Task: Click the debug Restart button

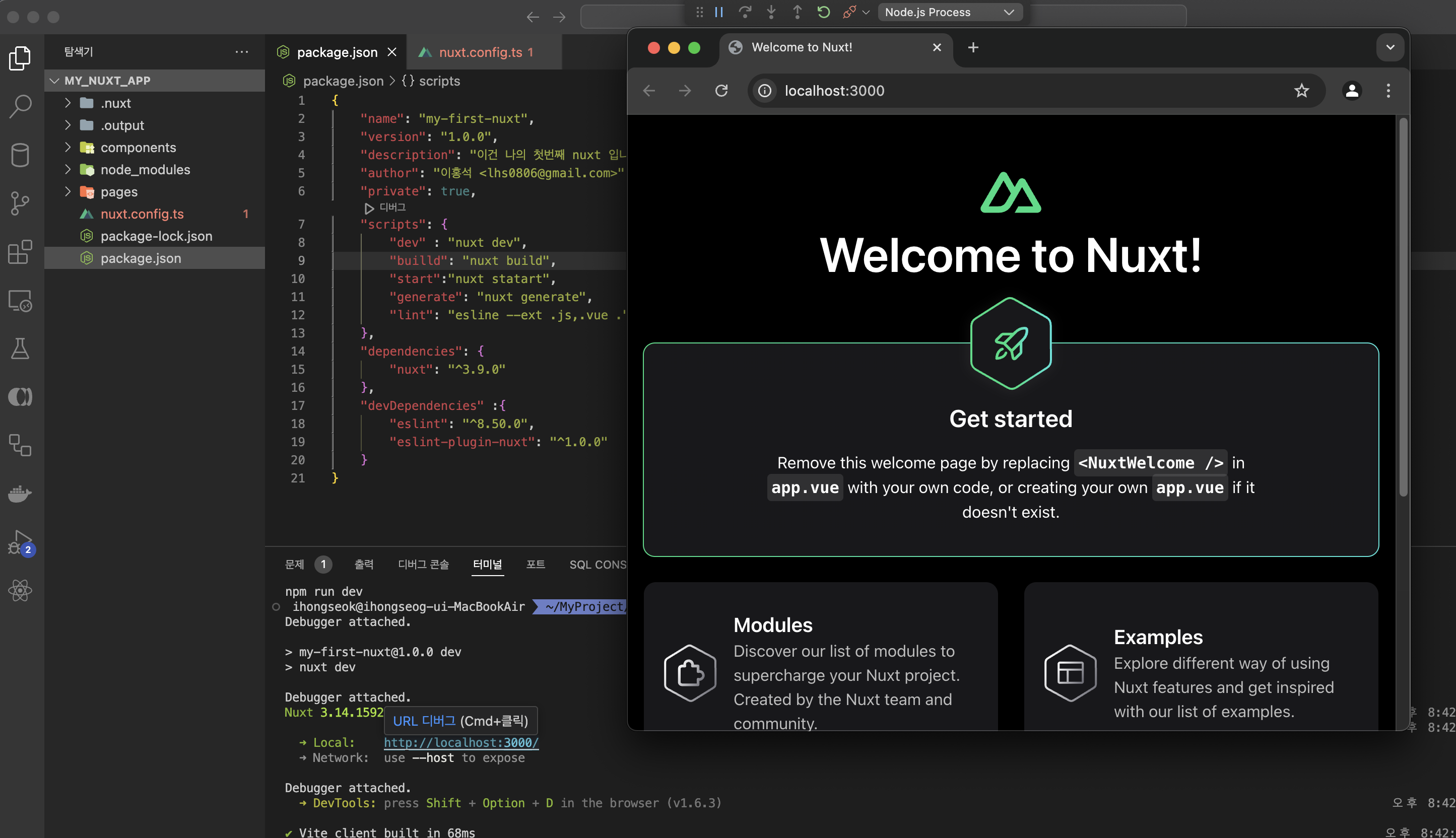Action: point(823,12)
